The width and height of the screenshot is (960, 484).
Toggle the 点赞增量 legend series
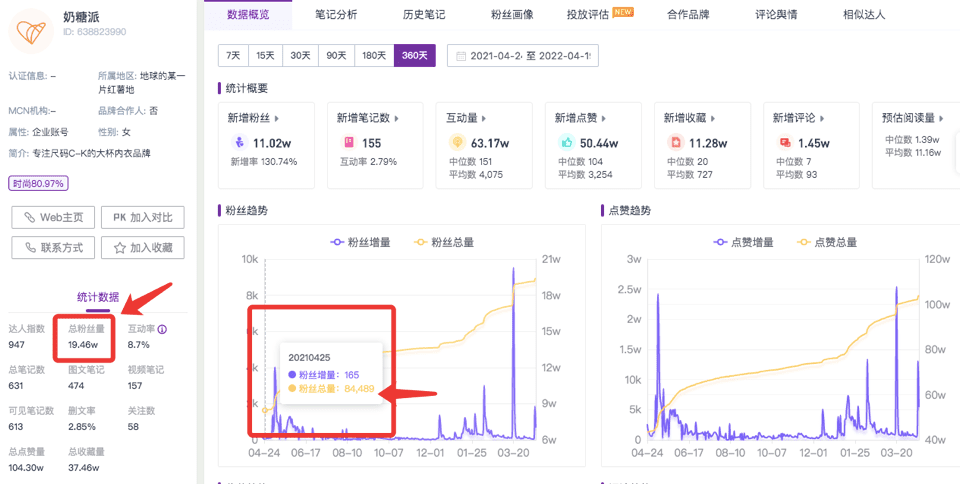tap(743, 242)
